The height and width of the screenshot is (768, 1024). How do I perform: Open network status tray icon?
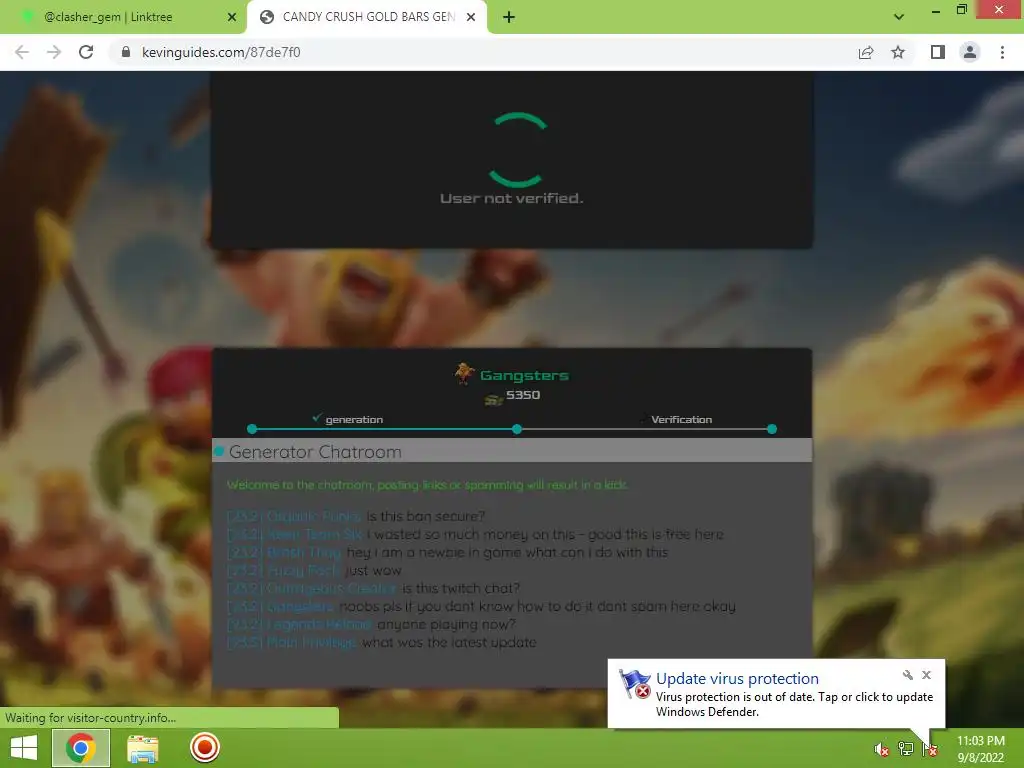click(x=906, y=749)
